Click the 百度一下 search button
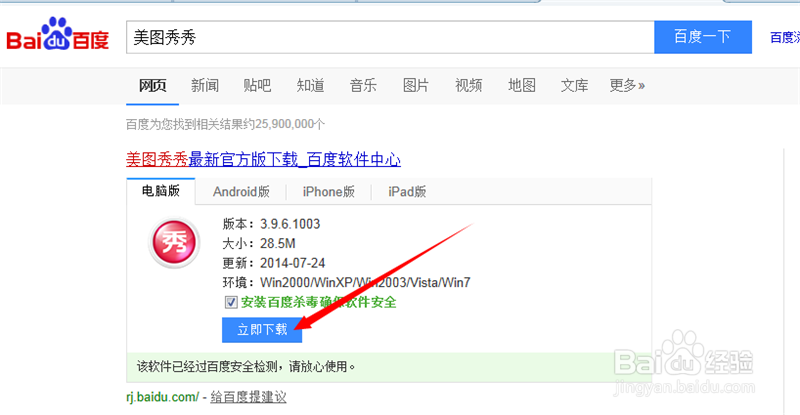 (x=703, y=37)
